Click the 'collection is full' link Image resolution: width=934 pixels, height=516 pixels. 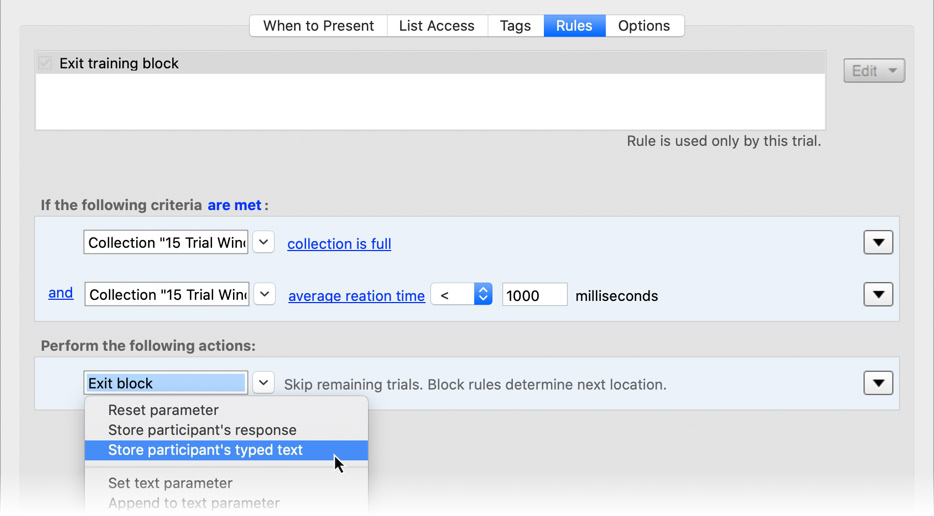(339, 244)
